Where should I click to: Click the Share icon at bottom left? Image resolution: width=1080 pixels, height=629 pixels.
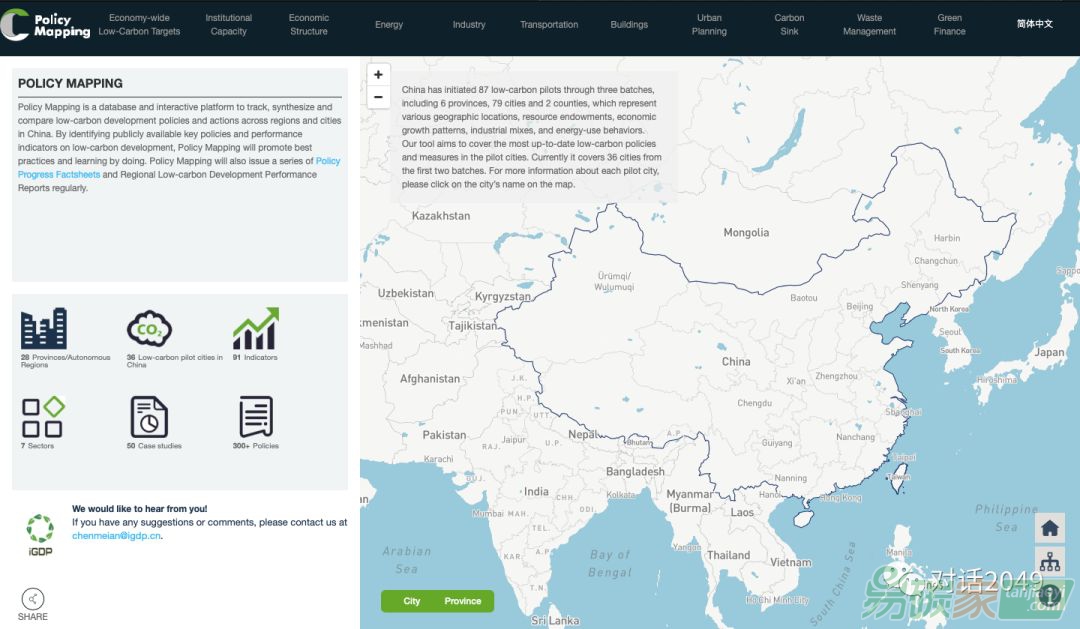[x=33, y=599]
